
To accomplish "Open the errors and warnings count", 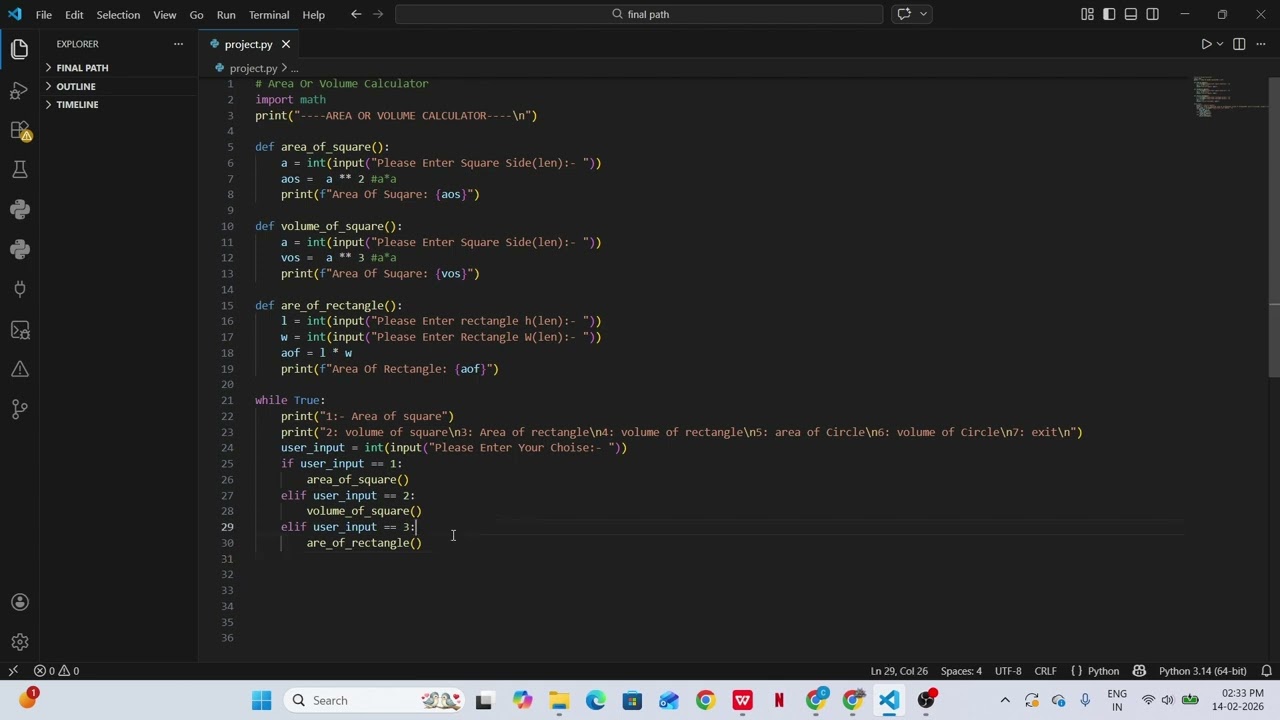I will (x=56, y=671).
